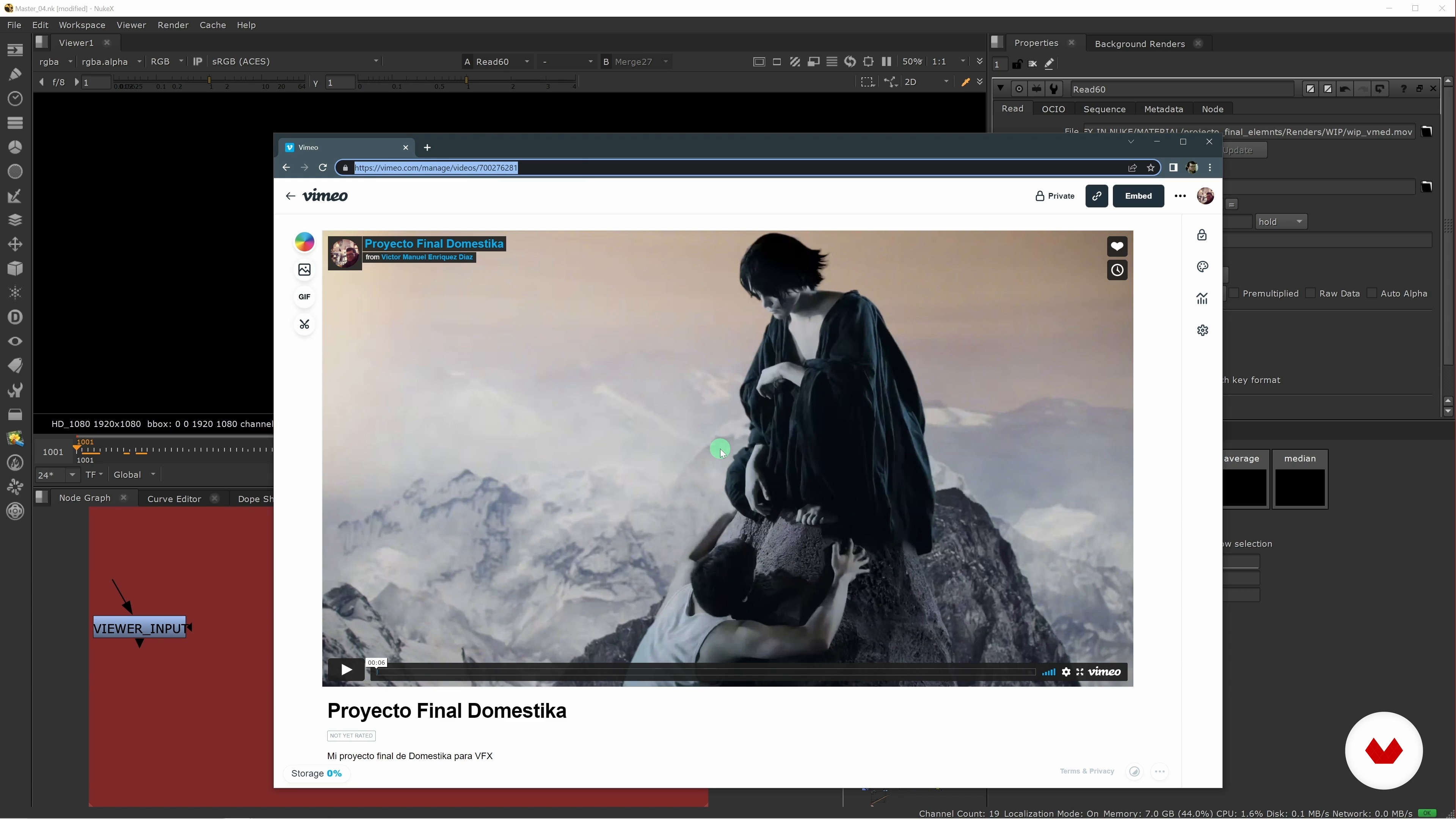Click the Embed button on Vimeo

1138,196
